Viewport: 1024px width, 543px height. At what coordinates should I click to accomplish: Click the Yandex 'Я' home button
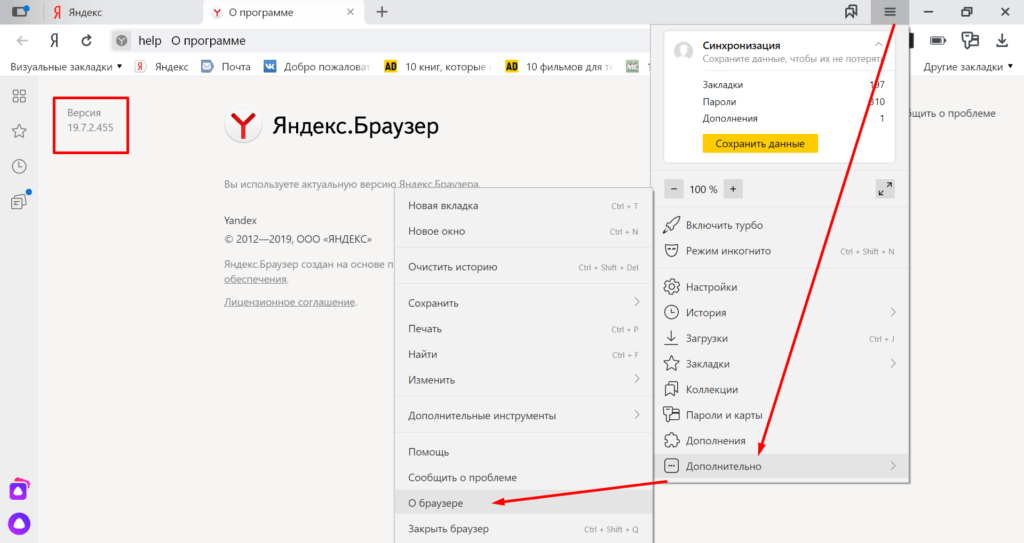coord(54,41)
